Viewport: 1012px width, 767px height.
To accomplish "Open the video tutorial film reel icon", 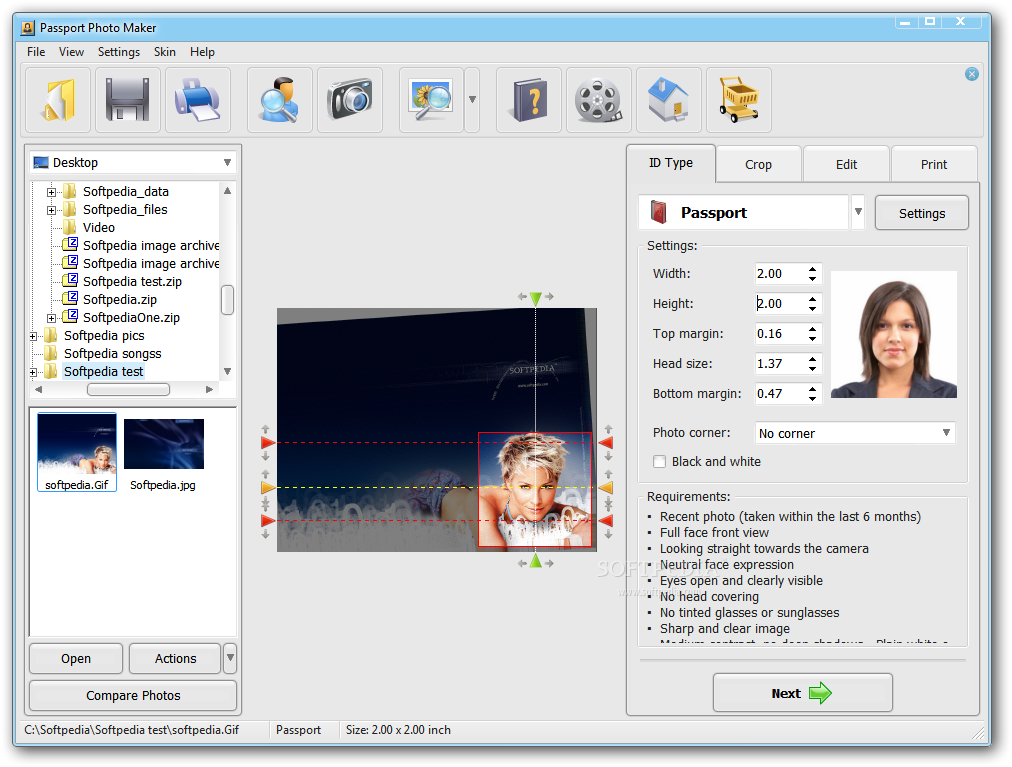I will 598,100.
